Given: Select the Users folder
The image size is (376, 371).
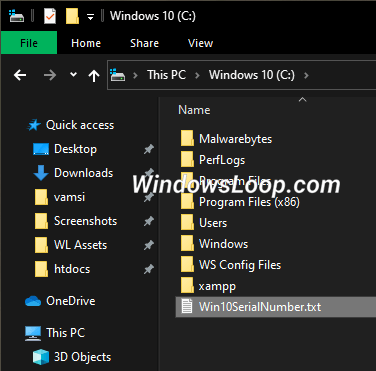Looking at the screenshot, I should coord(213,223).
